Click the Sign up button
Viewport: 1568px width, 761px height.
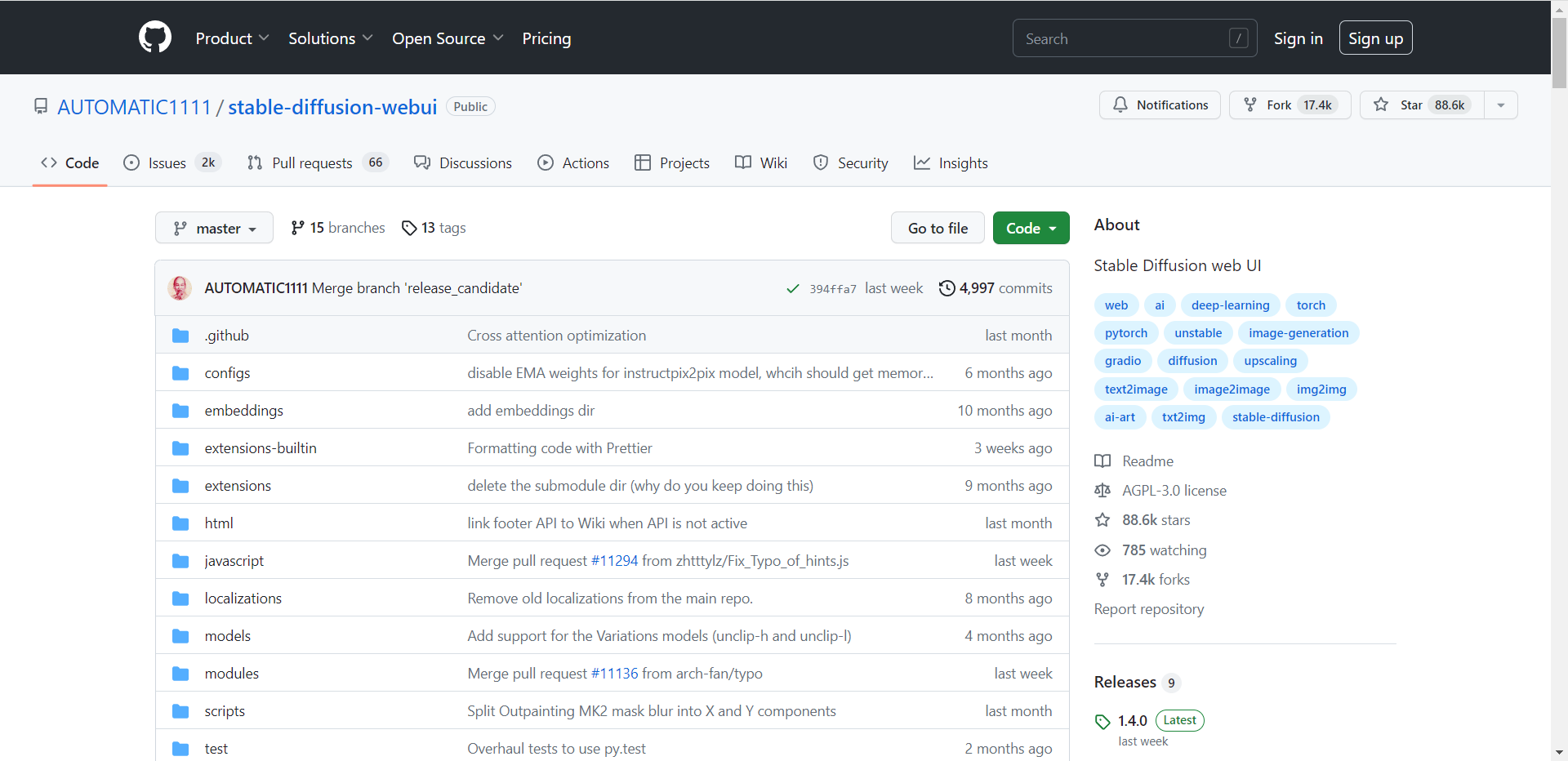(x=1375, y=38)
